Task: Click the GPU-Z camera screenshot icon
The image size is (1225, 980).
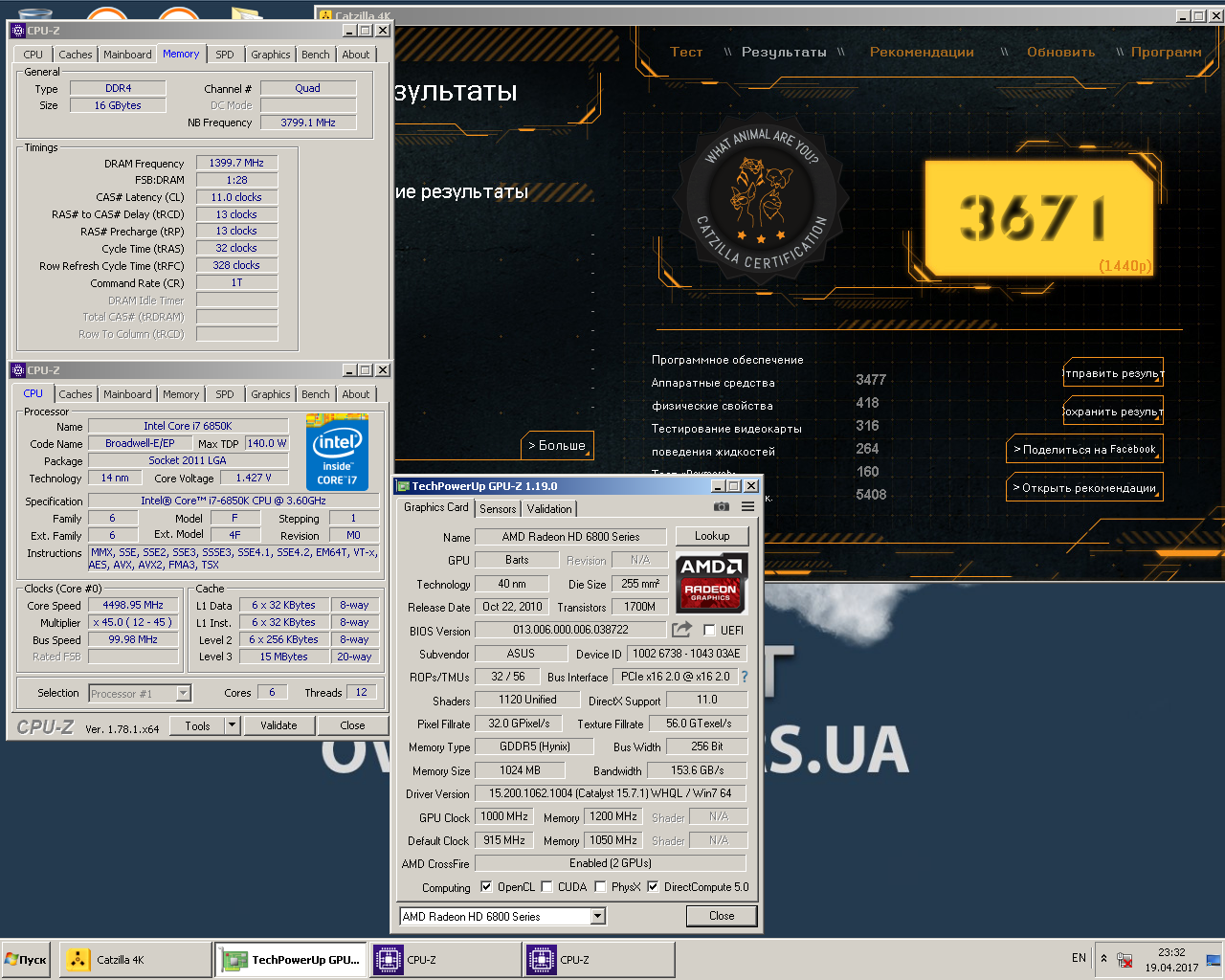Action: [722, 506]
